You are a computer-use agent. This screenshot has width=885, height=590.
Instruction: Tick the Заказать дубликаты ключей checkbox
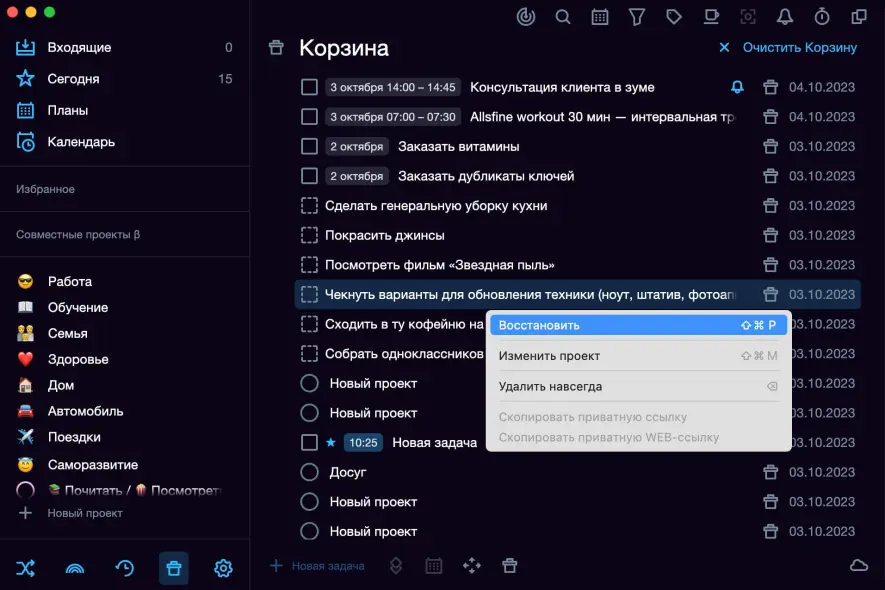[309, 176]
